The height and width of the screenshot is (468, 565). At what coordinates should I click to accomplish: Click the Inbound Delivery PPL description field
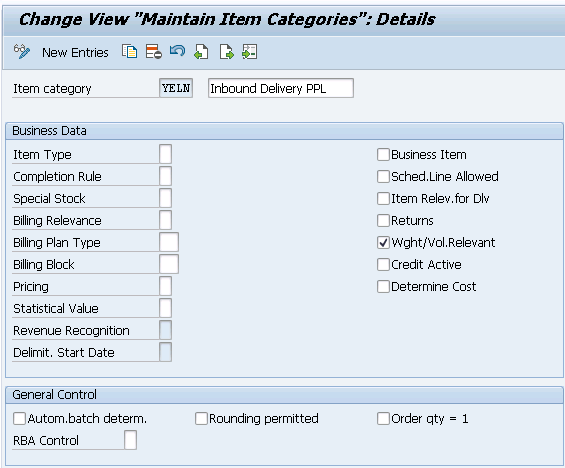[281, 88]
